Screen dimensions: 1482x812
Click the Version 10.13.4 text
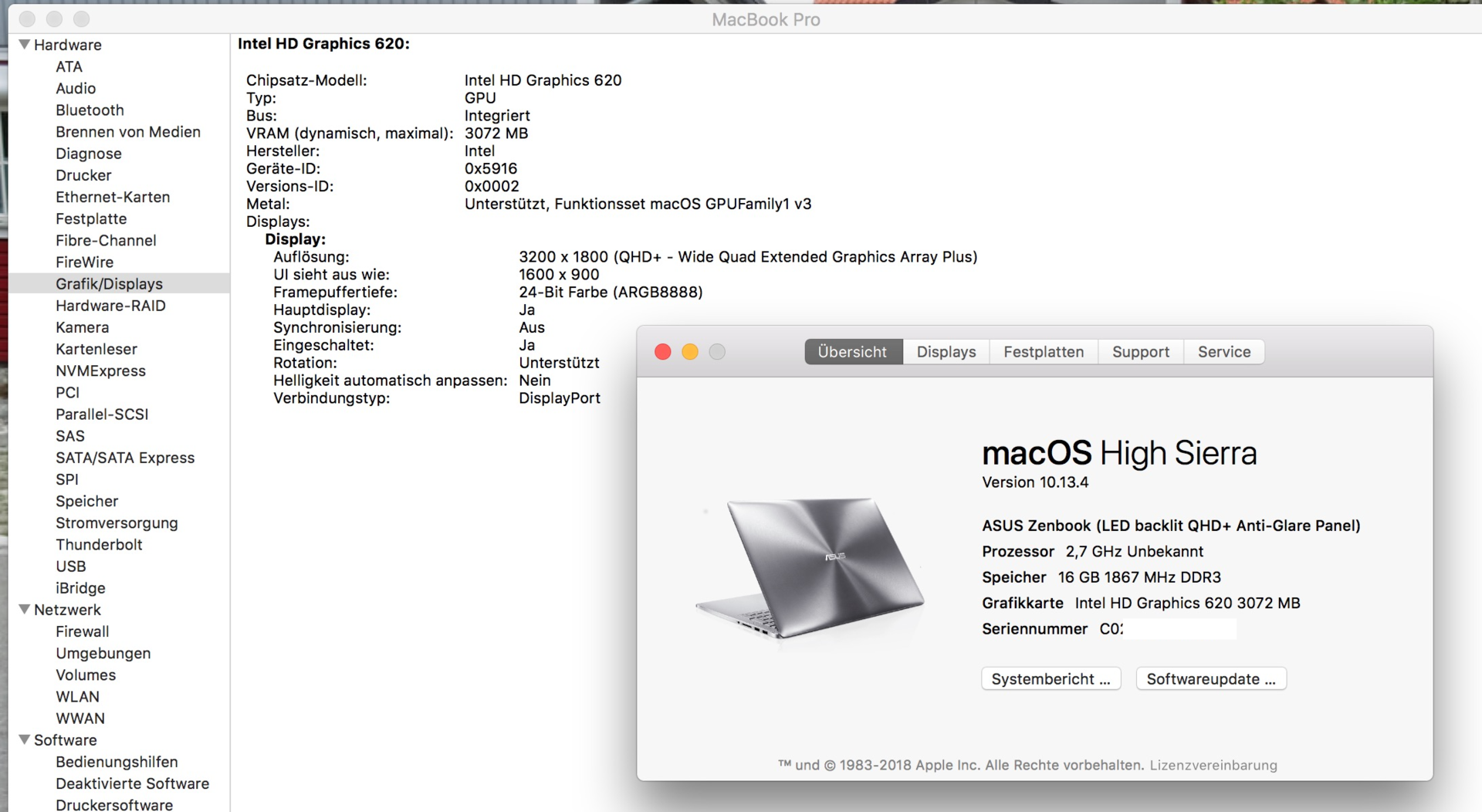click(1035, 482)
